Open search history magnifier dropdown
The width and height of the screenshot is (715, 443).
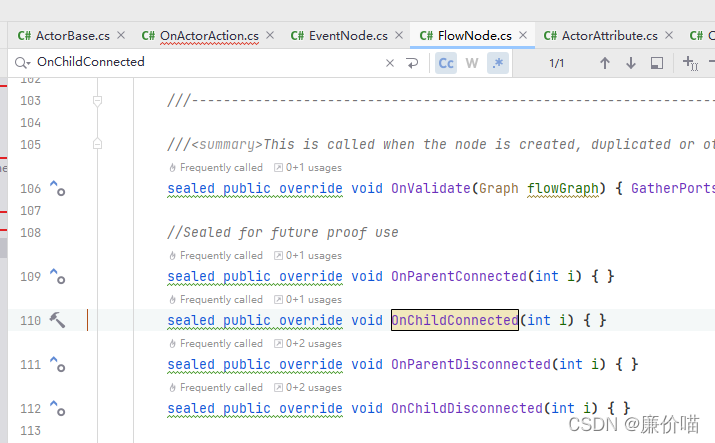[22, 62]
